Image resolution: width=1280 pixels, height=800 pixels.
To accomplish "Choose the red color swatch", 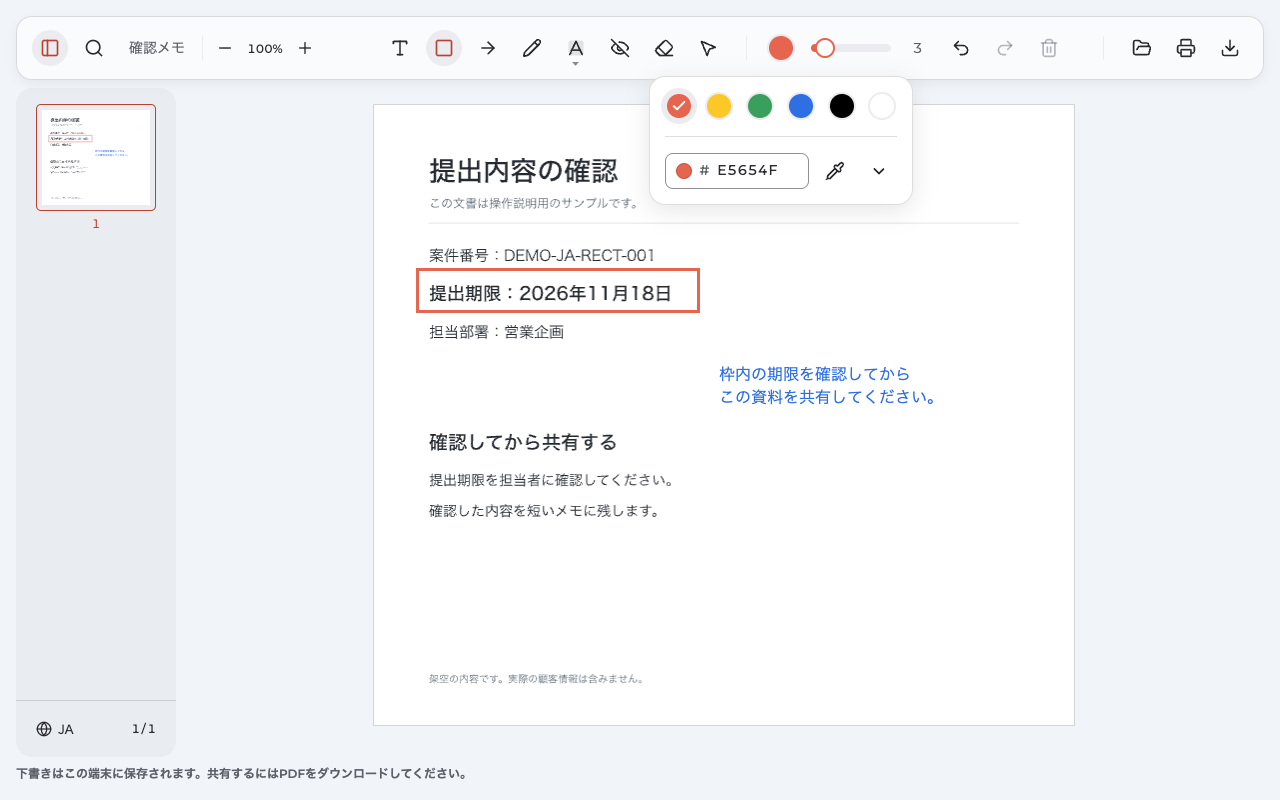I will (x=679, y=106).
